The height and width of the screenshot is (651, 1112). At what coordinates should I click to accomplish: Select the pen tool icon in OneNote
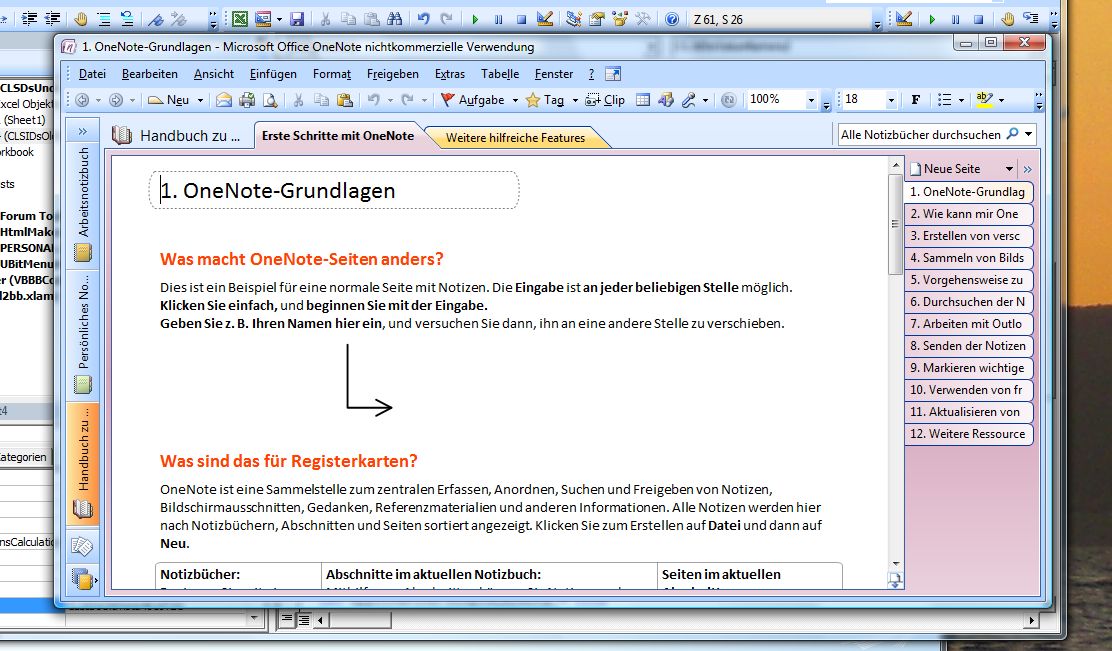click(x=689, y=100)
